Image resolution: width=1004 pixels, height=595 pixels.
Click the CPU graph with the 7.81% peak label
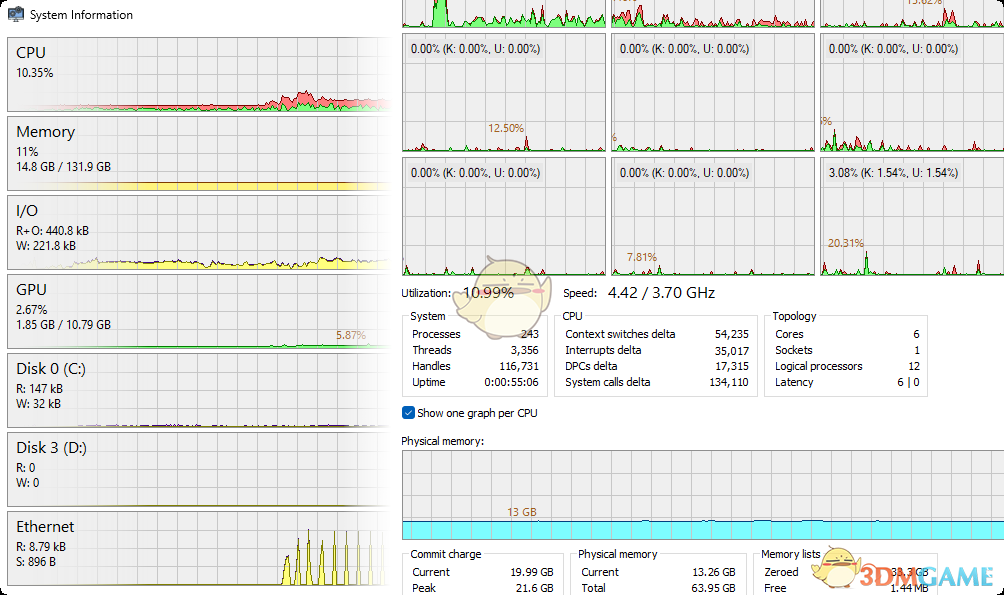coord(712,216)
